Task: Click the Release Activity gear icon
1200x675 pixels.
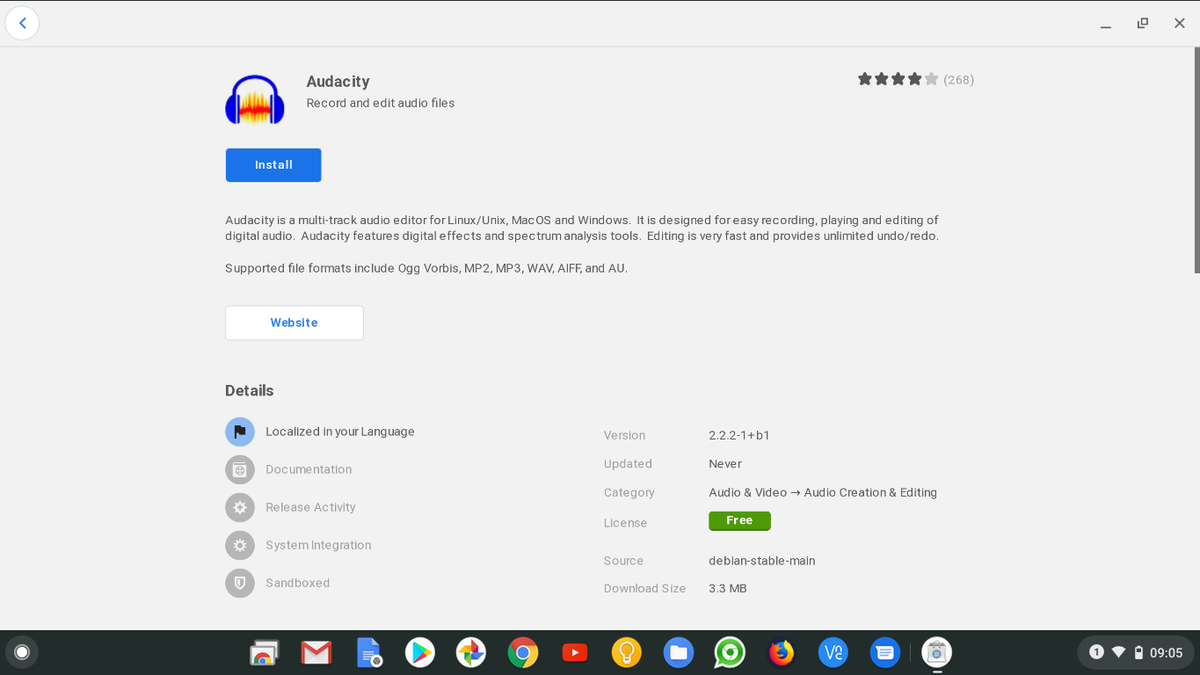Action: pos(239,507)
